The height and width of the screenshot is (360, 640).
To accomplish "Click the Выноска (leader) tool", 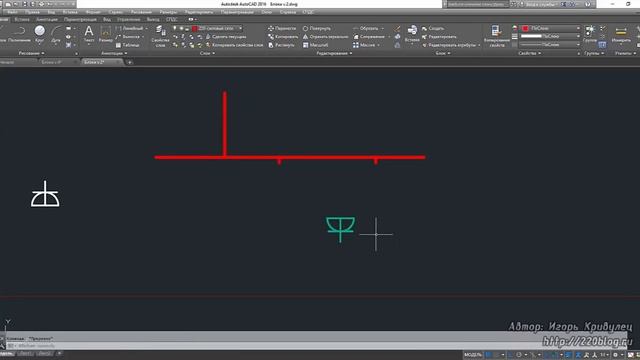I will (x=128, y=37).
